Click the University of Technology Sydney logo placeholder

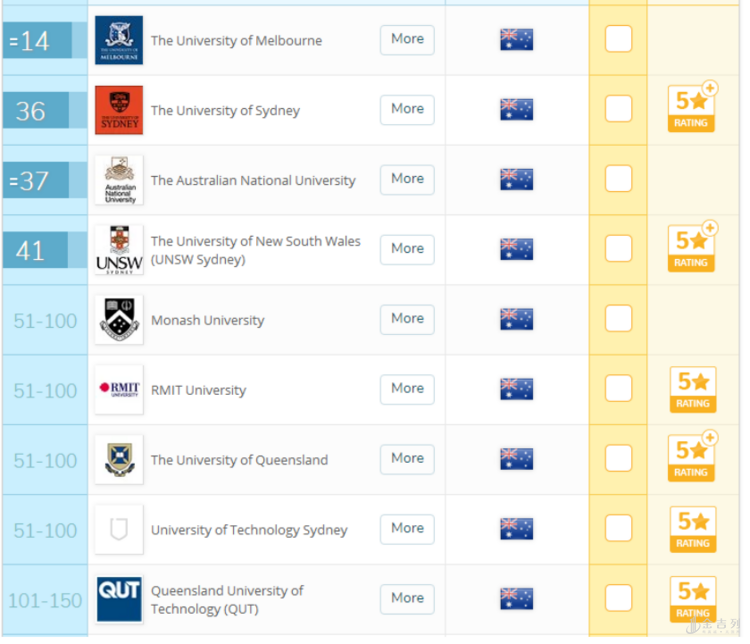[x=119, y=529]
